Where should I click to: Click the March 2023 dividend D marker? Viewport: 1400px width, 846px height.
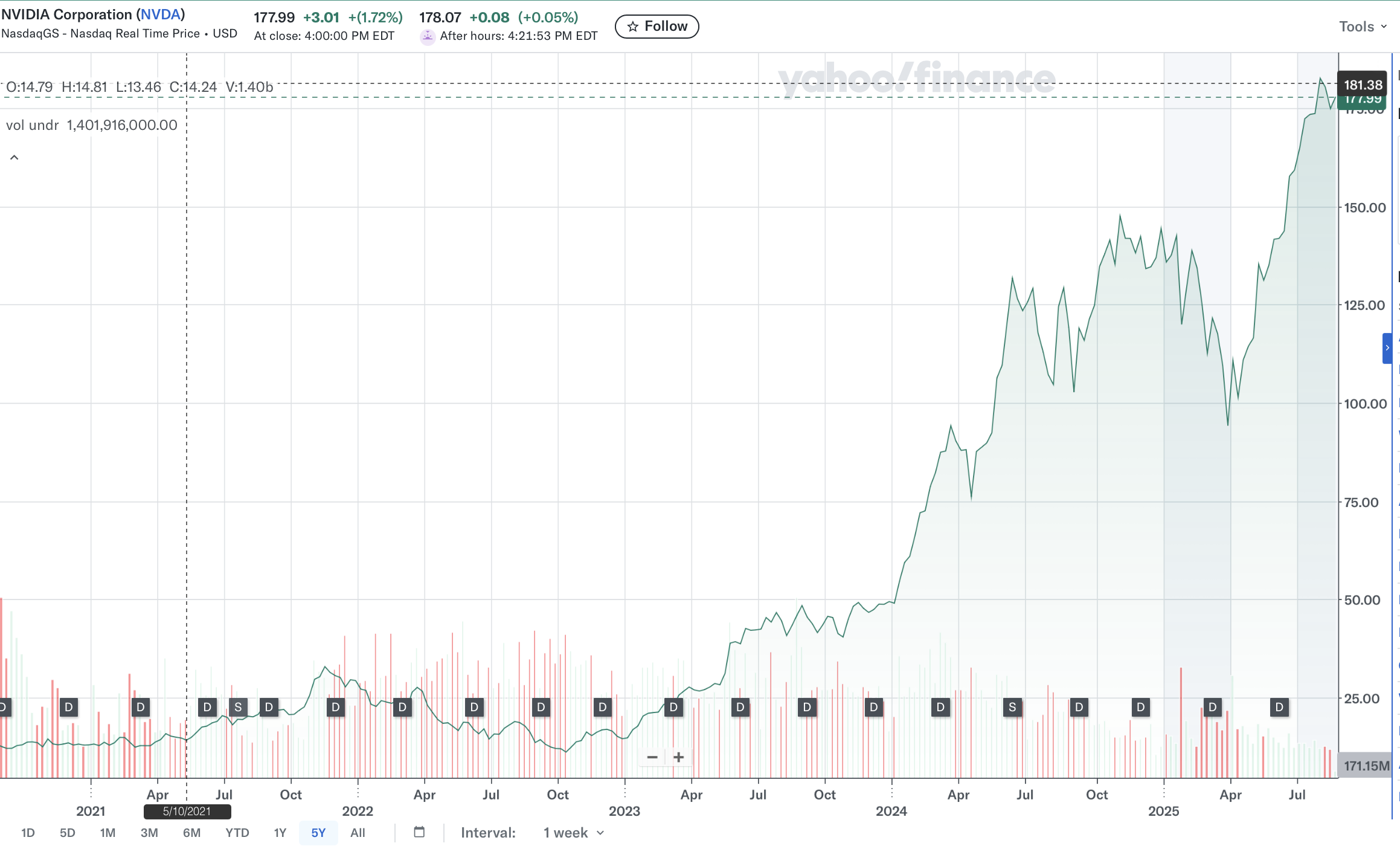coord(673,707)
